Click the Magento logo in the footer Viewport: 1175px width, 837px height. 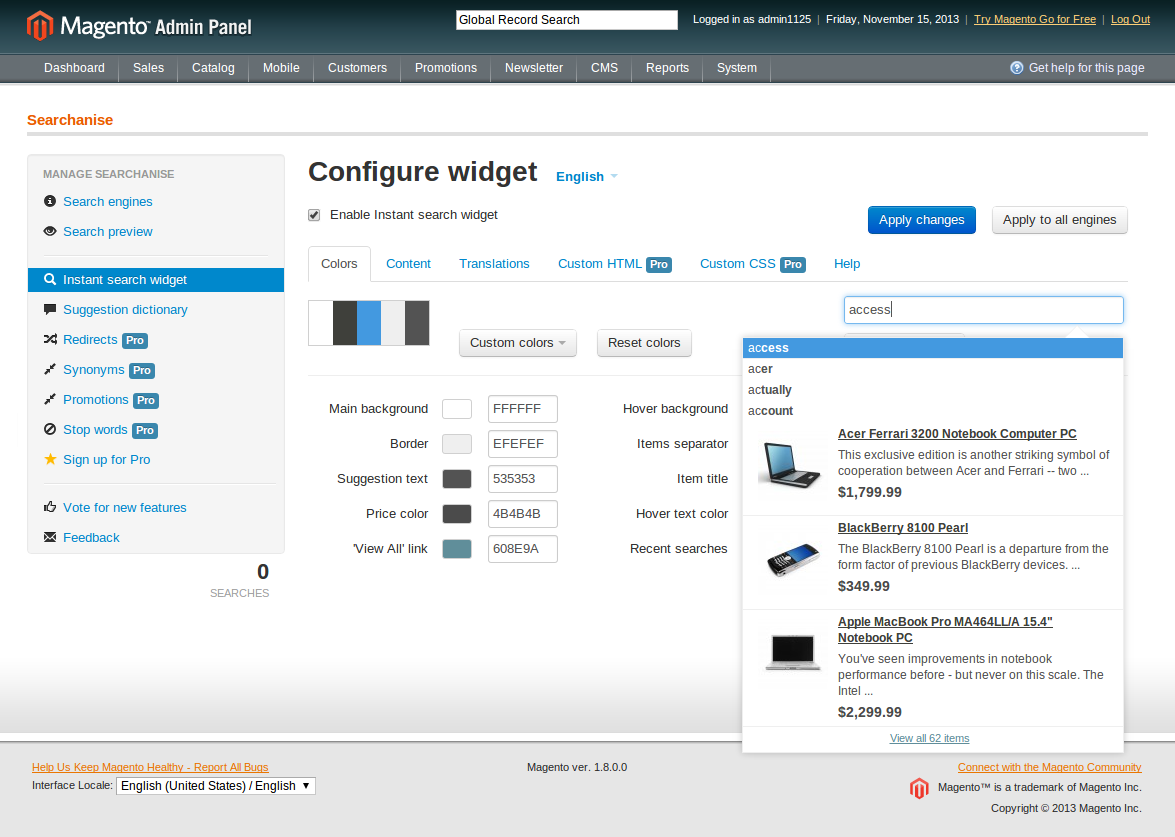coord(919,788)
